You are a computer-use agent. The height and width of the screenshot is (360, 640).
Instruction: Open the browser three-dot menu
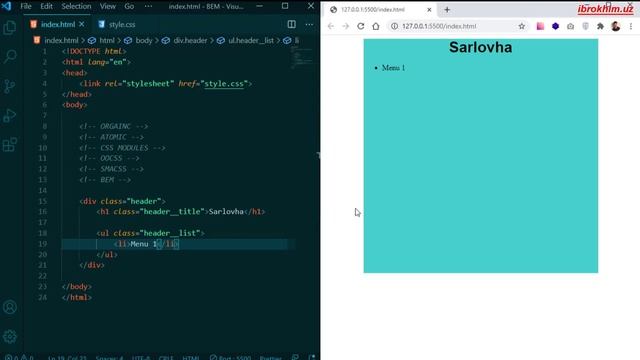coord(631,26)
